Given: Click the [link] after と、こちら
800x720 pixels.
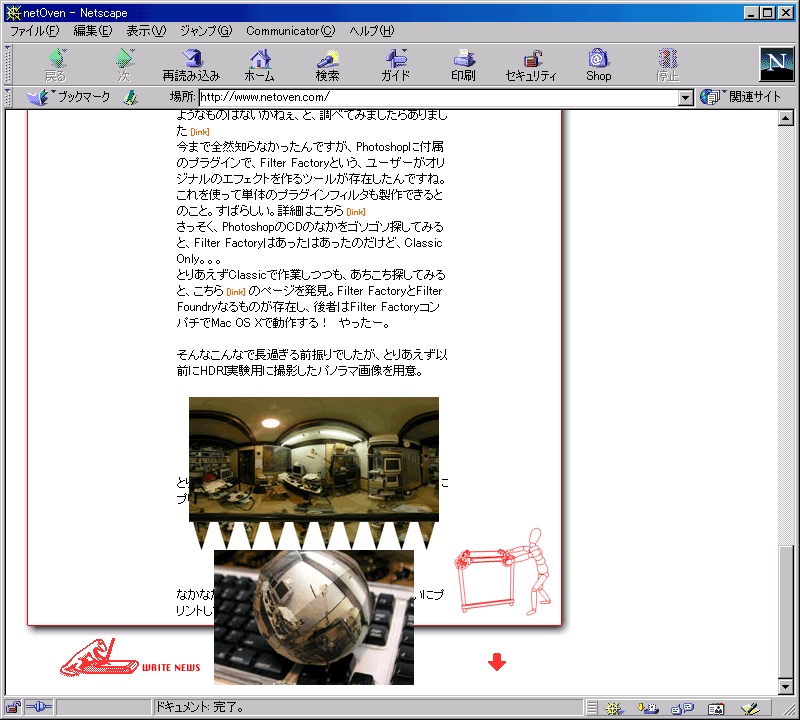Looking at the screenshot, I should 236,292.
